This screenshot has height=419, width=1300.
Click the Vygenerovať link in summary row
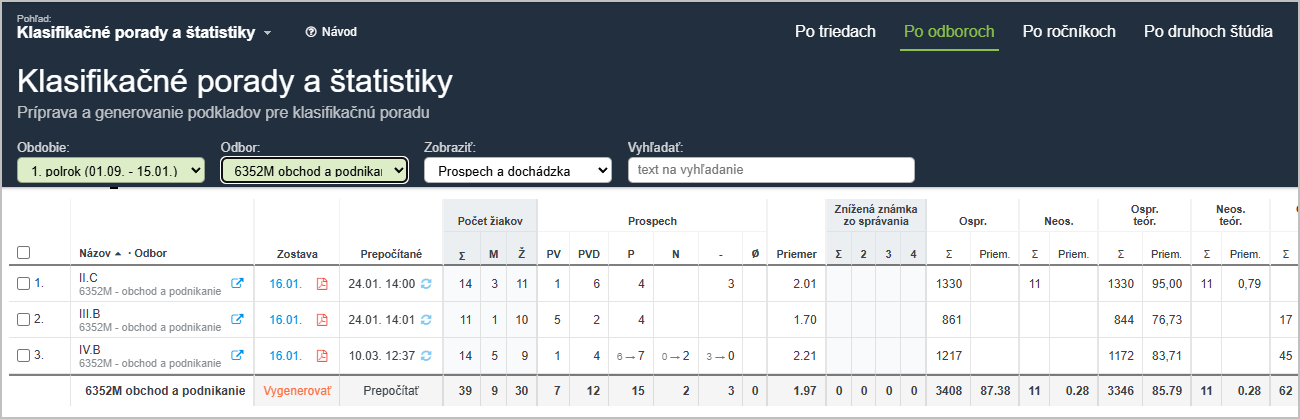(297, 391)
